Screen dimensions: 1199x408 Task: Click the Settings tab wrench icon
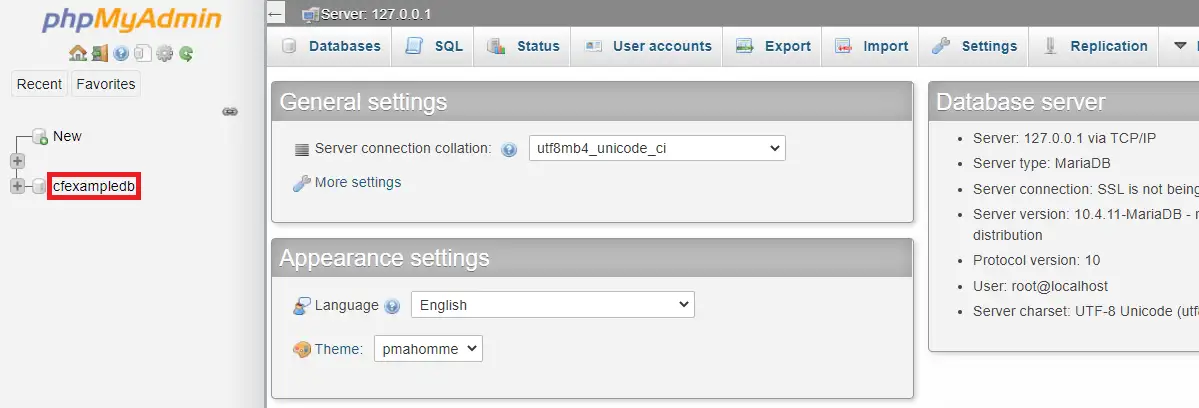(941, 46)
